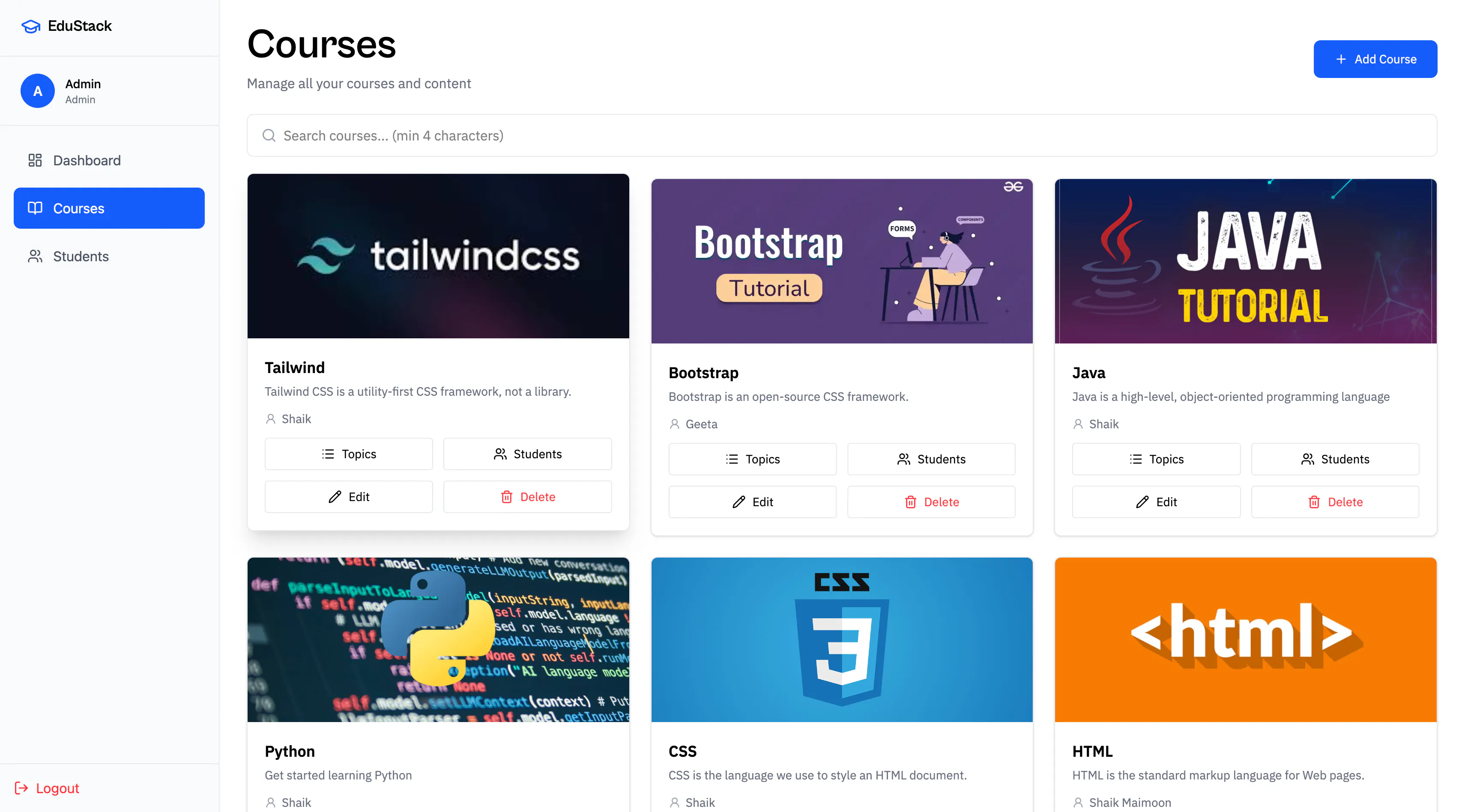
Task: Click the Courses book icon in sidebar
Action: point(35,208)
